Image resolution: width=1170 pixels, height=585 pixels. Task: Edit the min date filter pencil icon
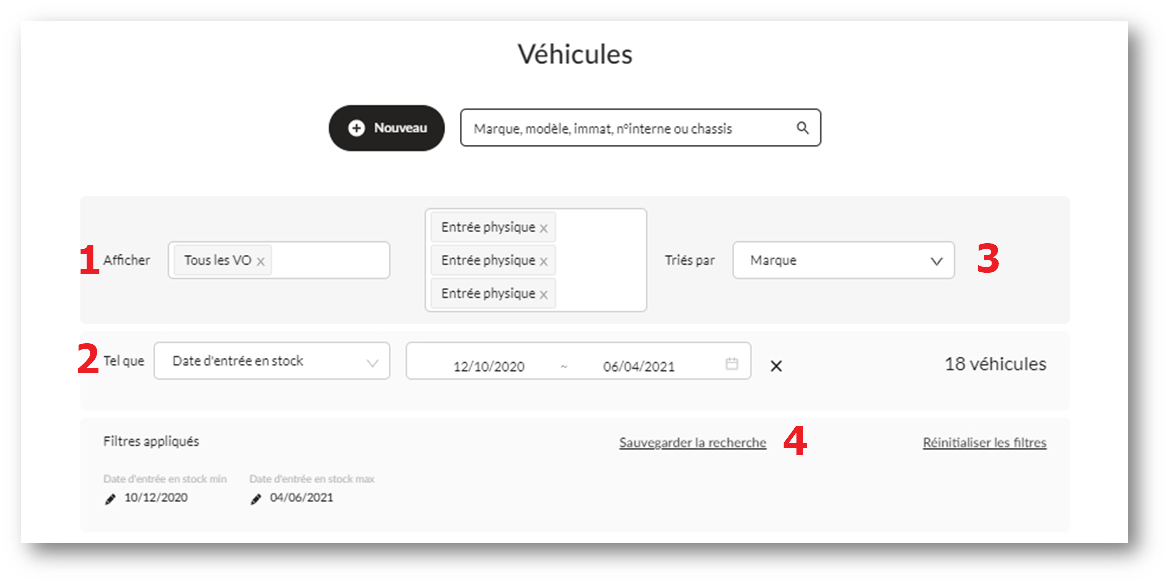(110, 499)
